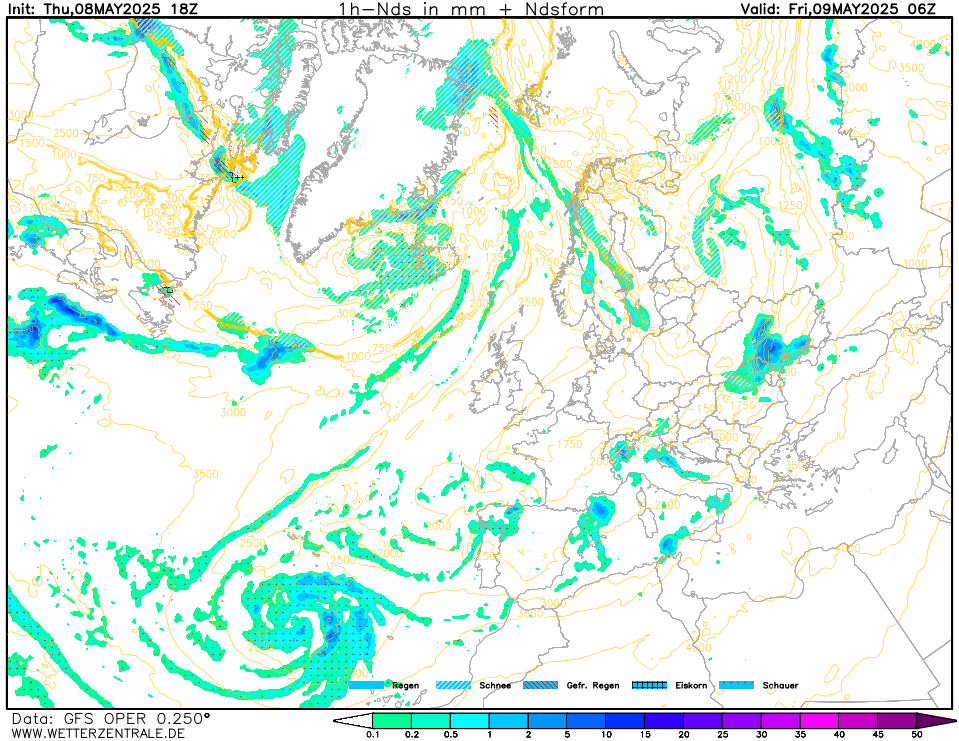The width and height of the screenshot is (959, 741).
Task: Click the 25–30 color scale segment
Action: pos(742,721)
